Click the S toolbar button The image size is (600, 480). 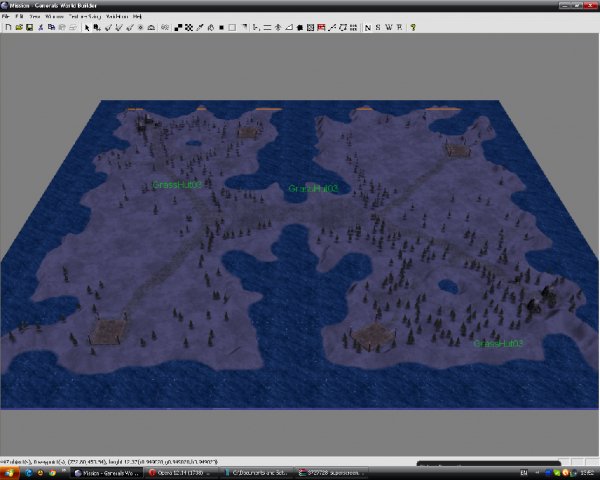378,27
